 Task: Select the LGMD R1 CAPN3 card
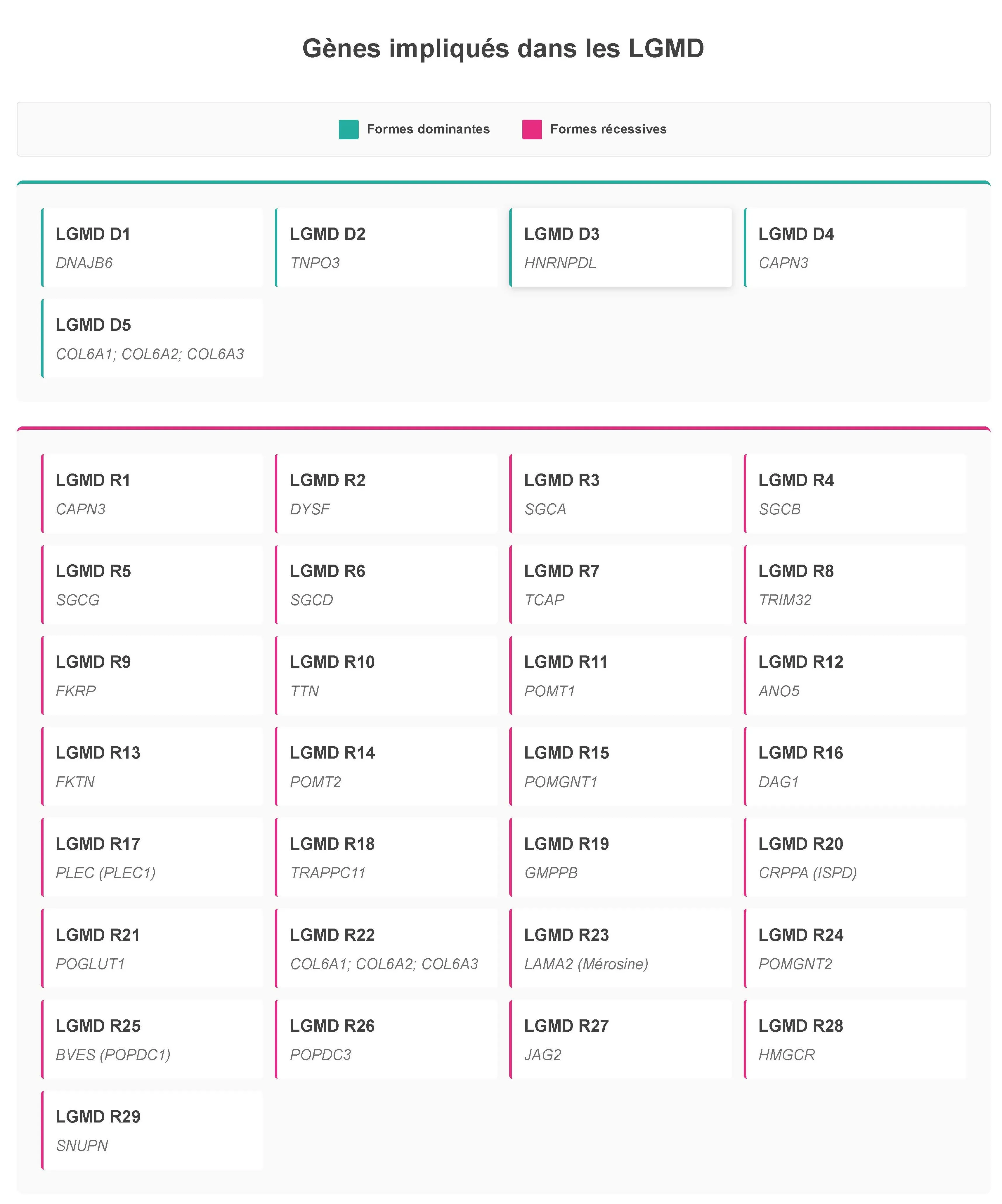[x=152, y=494]
